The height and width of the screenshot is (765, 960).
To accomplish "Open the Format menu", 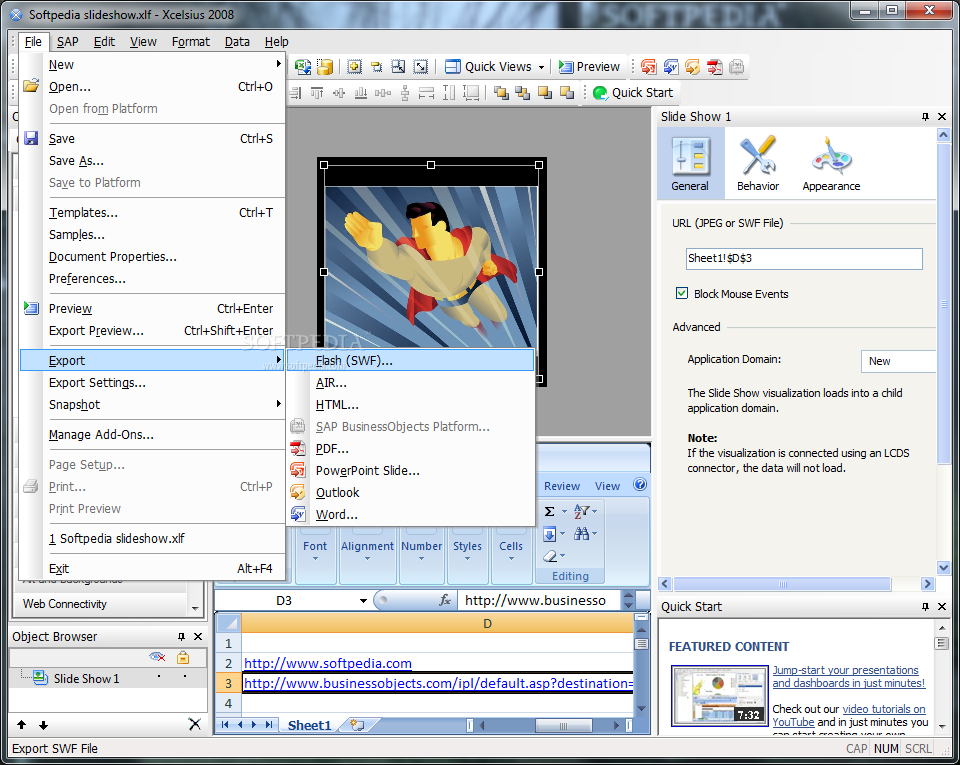I will pyautogui.click(x=190, y=42).
